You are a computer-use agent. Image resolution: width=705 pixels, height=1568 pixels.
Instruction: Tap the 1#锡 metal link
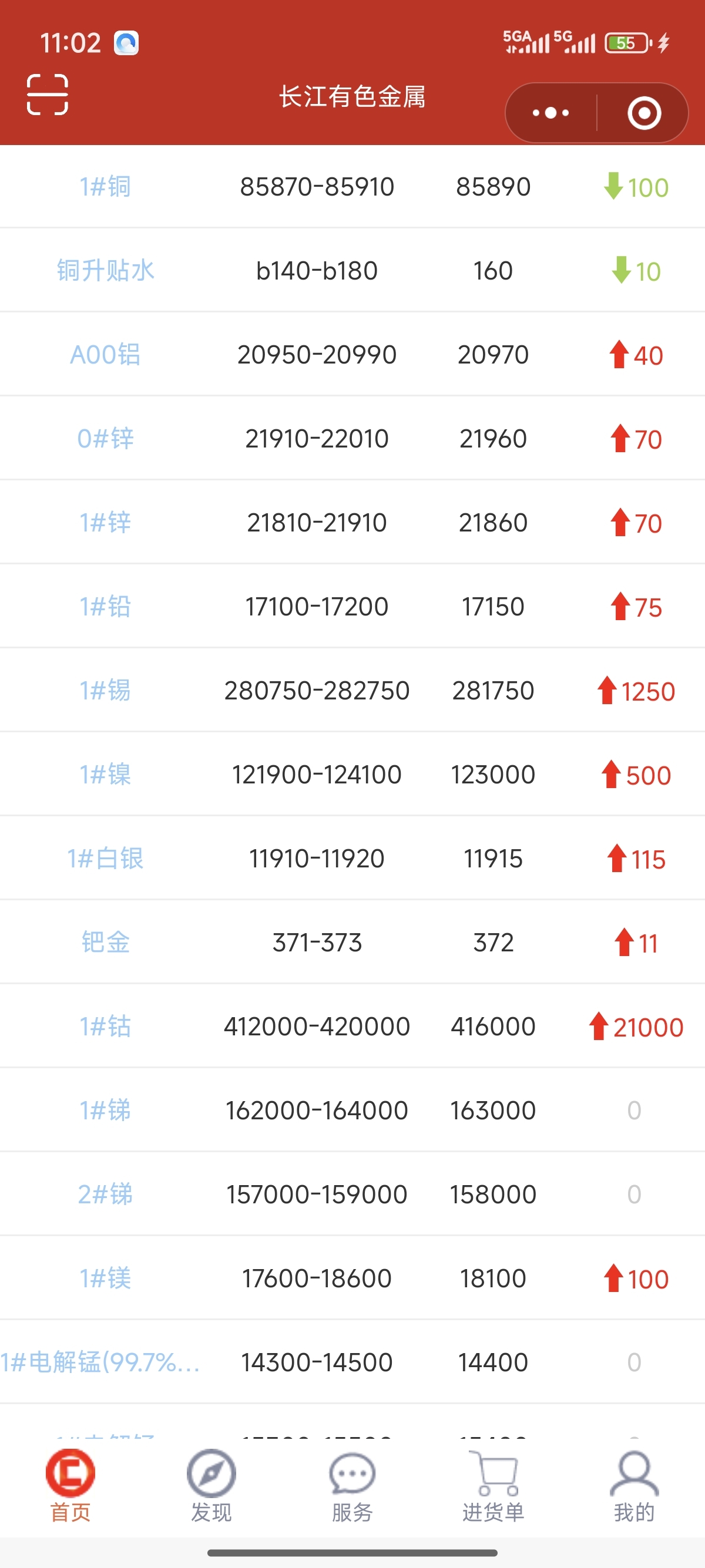pyautogui.click(x=105, y=690)
